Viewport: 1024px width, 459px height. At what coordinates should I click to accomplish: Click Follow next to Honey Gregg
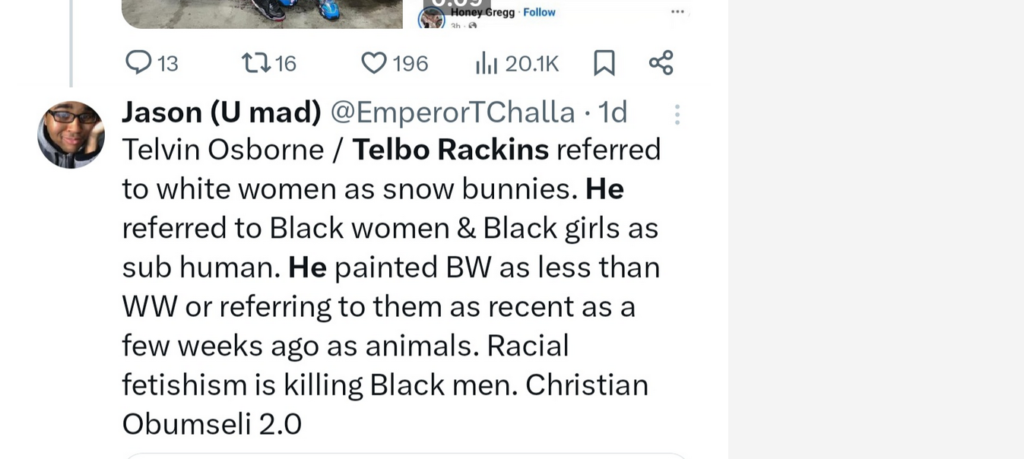click(x=539, y=12)
